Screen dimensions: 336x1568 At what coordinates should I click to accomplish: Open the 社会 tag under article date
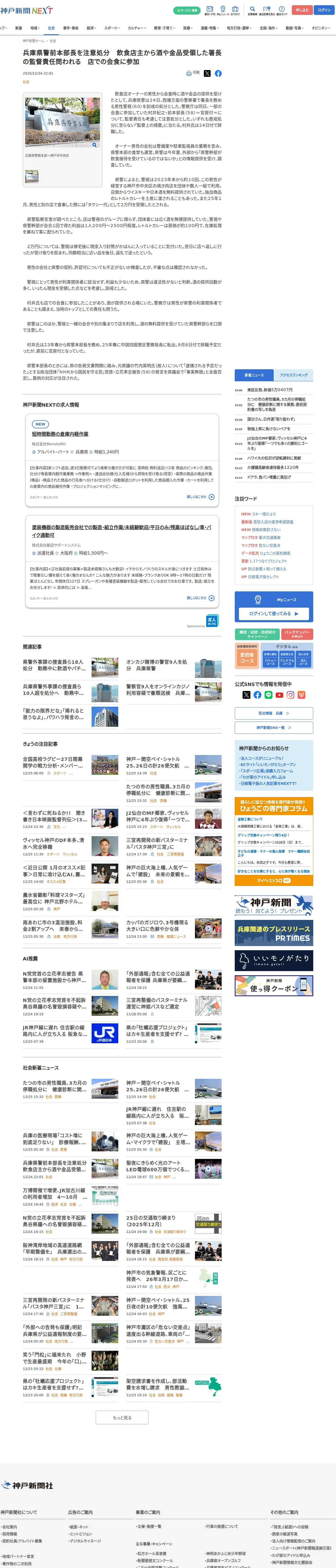click(x=26, y=82)
